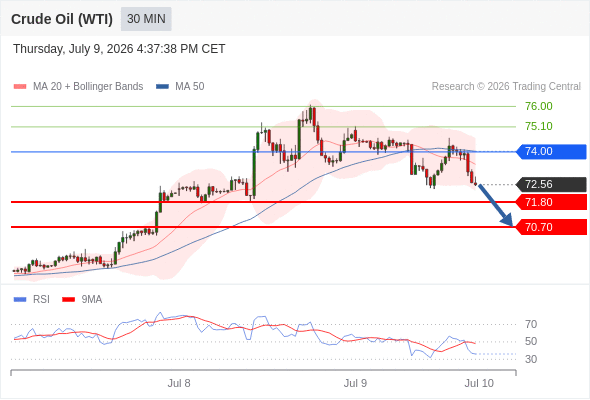590x400 pixels.
Task: Click the MA 20 + Bollinger Bands legend swatch
Action: coord(20,87)
